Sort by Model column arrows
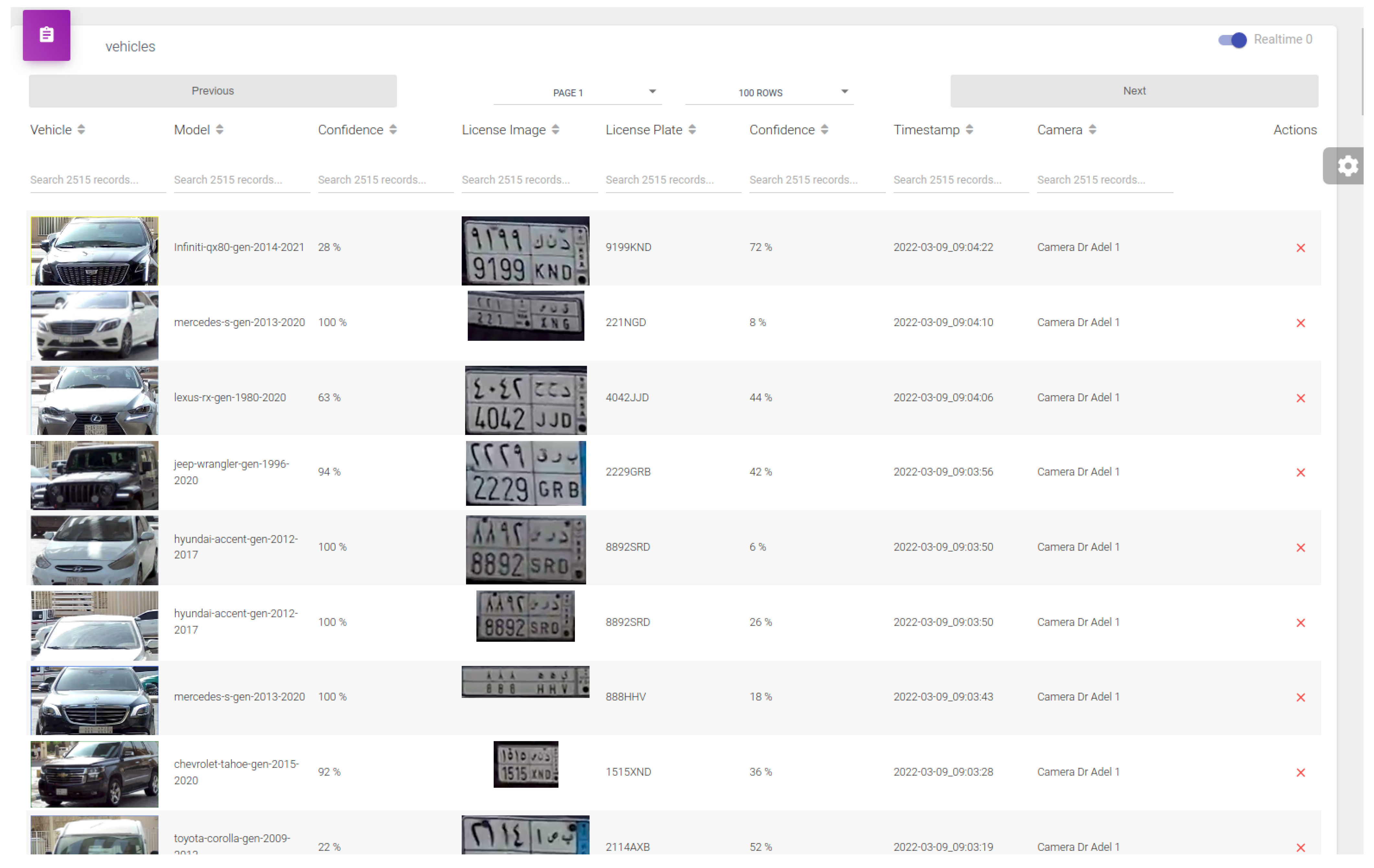Screen dimensions: 1374x868 (x=220, y=130)
